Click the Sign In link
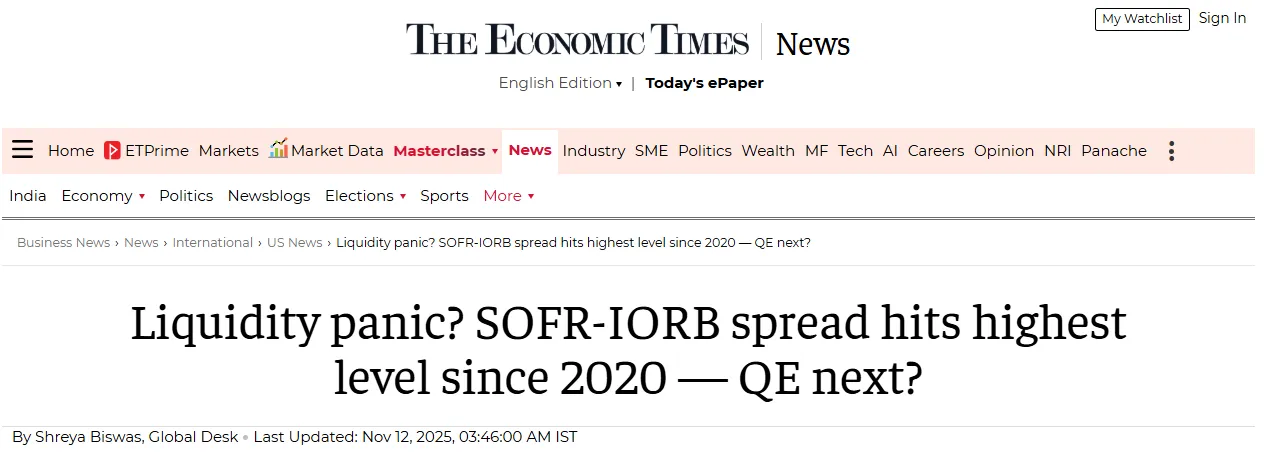This screenshot has width=1269, height=474. click(1222, 18)
